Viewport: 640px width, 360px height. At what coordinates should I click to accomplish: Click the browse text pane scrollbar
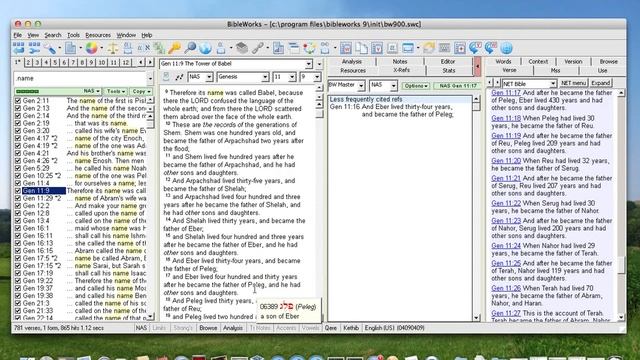[319, 204]
